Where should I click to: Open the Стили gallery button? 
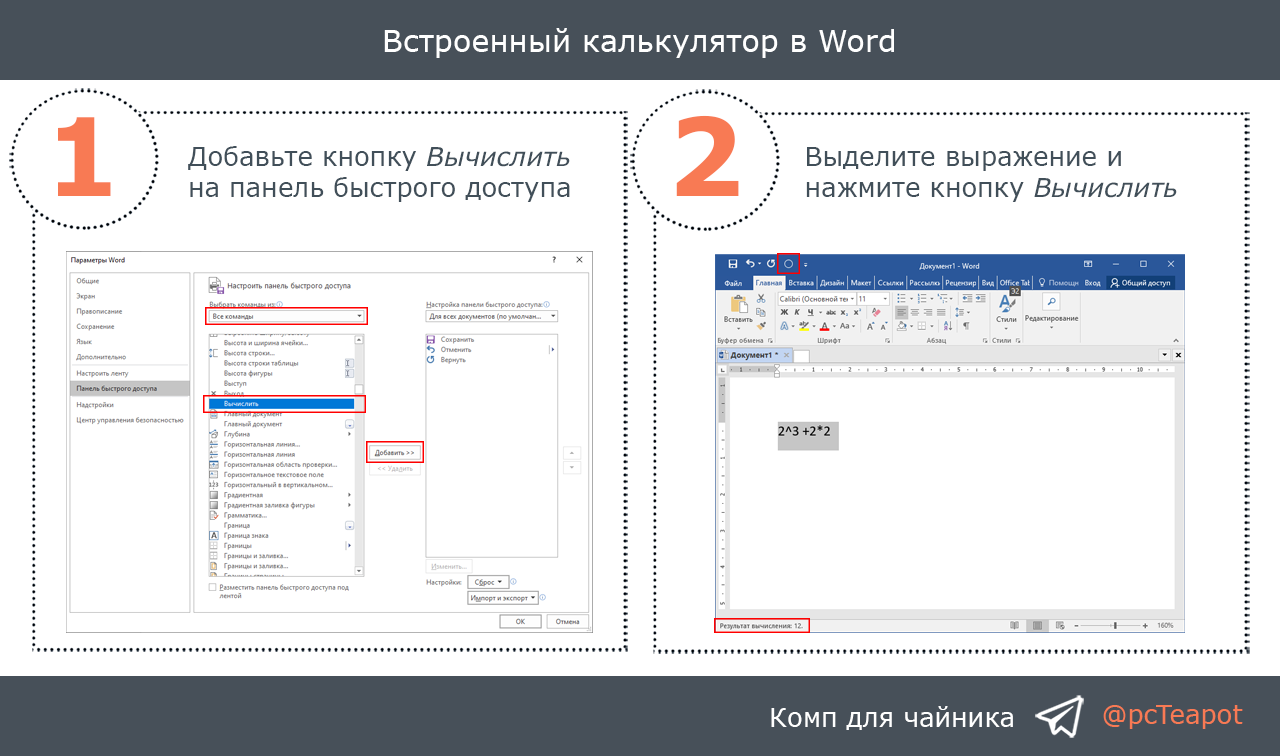1006,311
